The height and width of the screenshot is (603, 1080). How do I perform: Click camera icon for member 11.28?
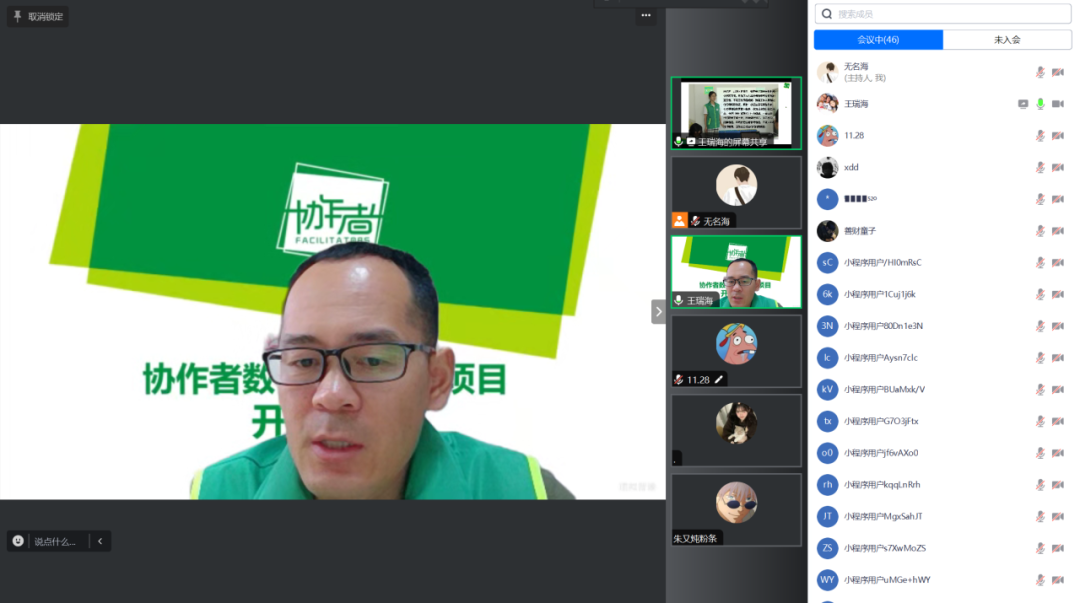1058,136
